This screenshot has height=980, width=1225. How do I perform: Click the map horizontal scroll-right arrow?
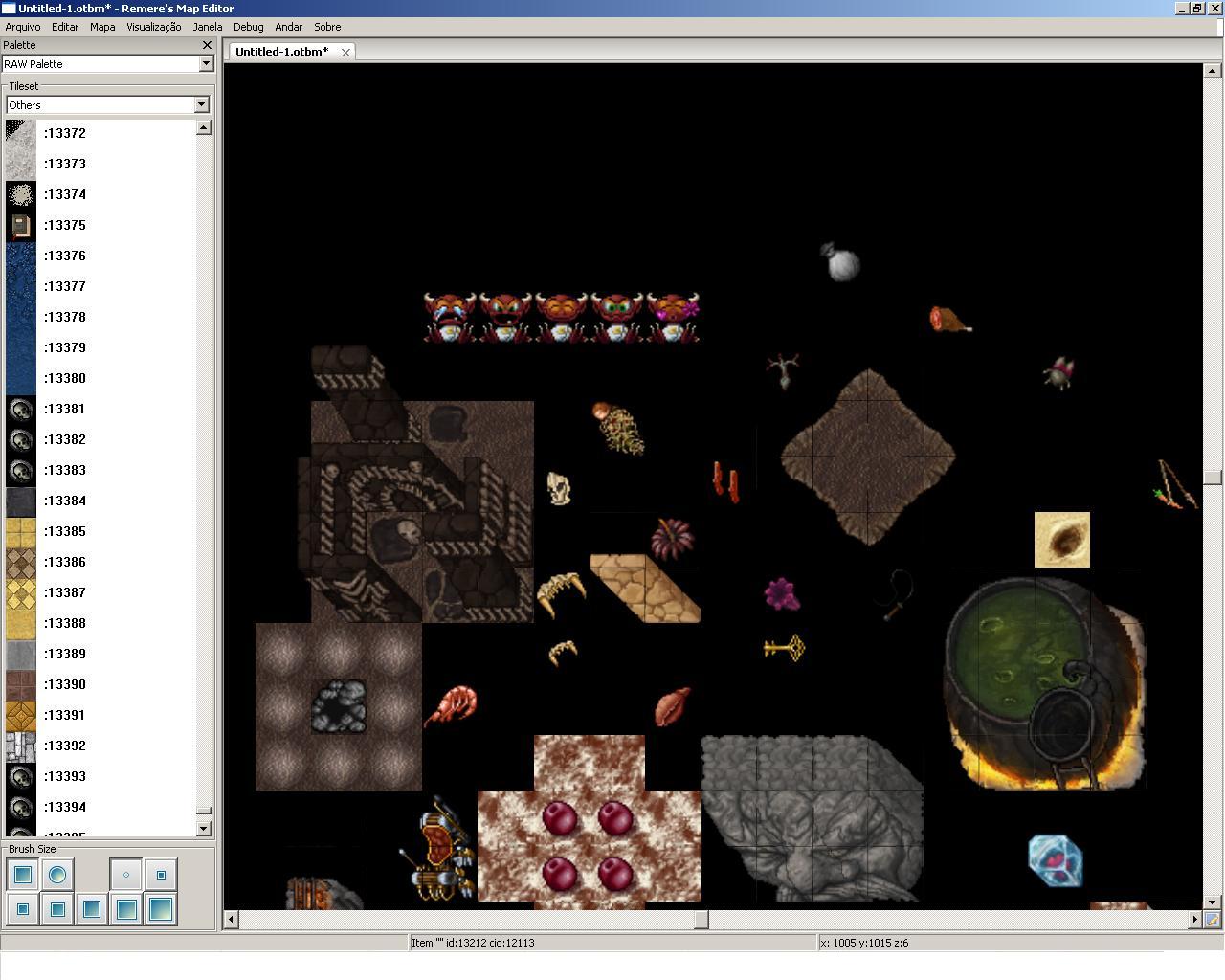coord(1194,920)
